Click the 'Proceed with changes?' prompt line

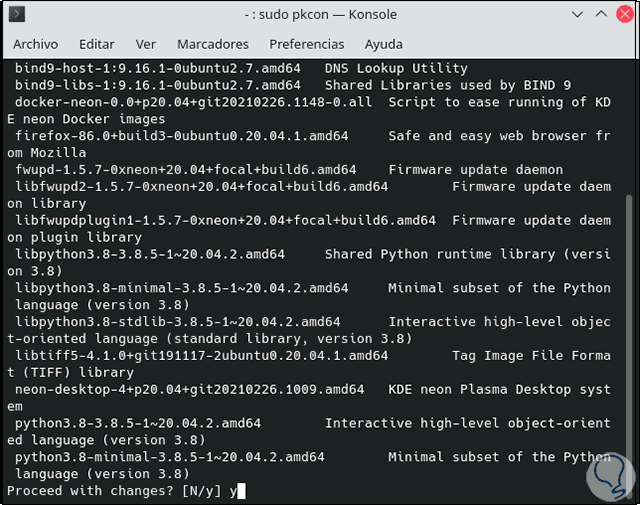pos(120,491)
